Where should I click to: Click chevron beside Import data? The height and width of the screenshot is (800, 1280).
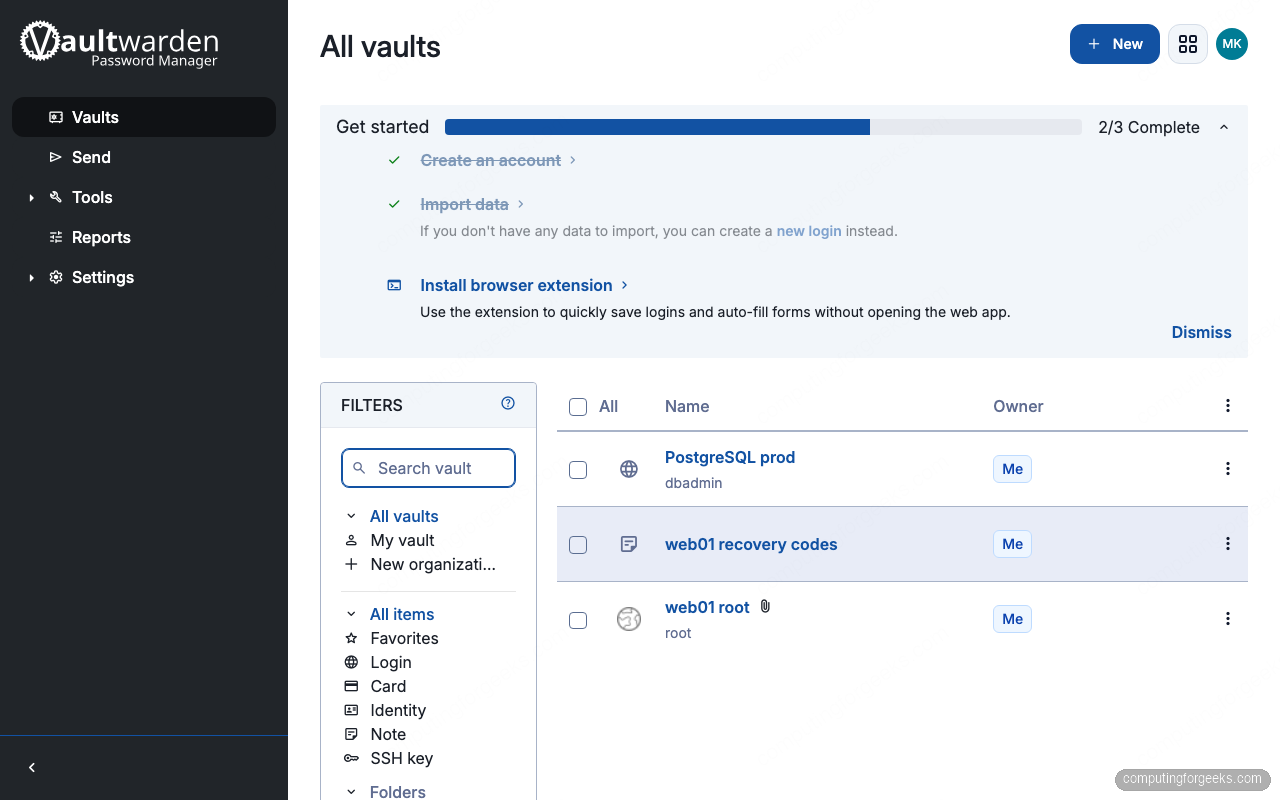click(521, 204)
